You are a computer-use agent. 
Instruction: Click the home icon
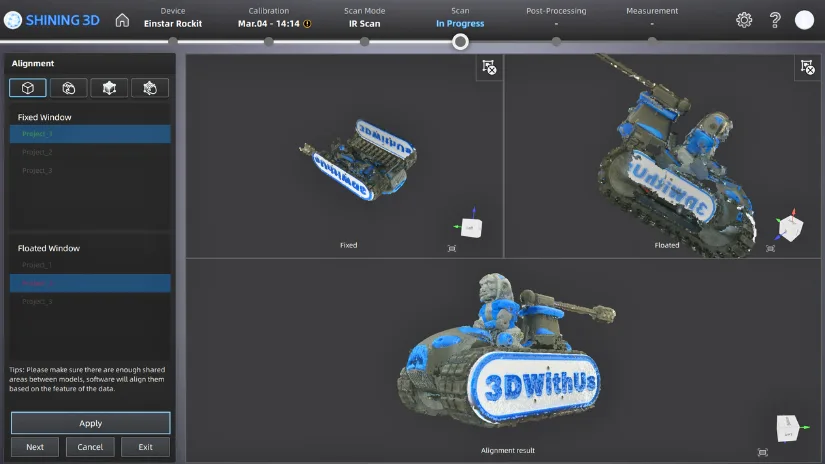point(122,21)
